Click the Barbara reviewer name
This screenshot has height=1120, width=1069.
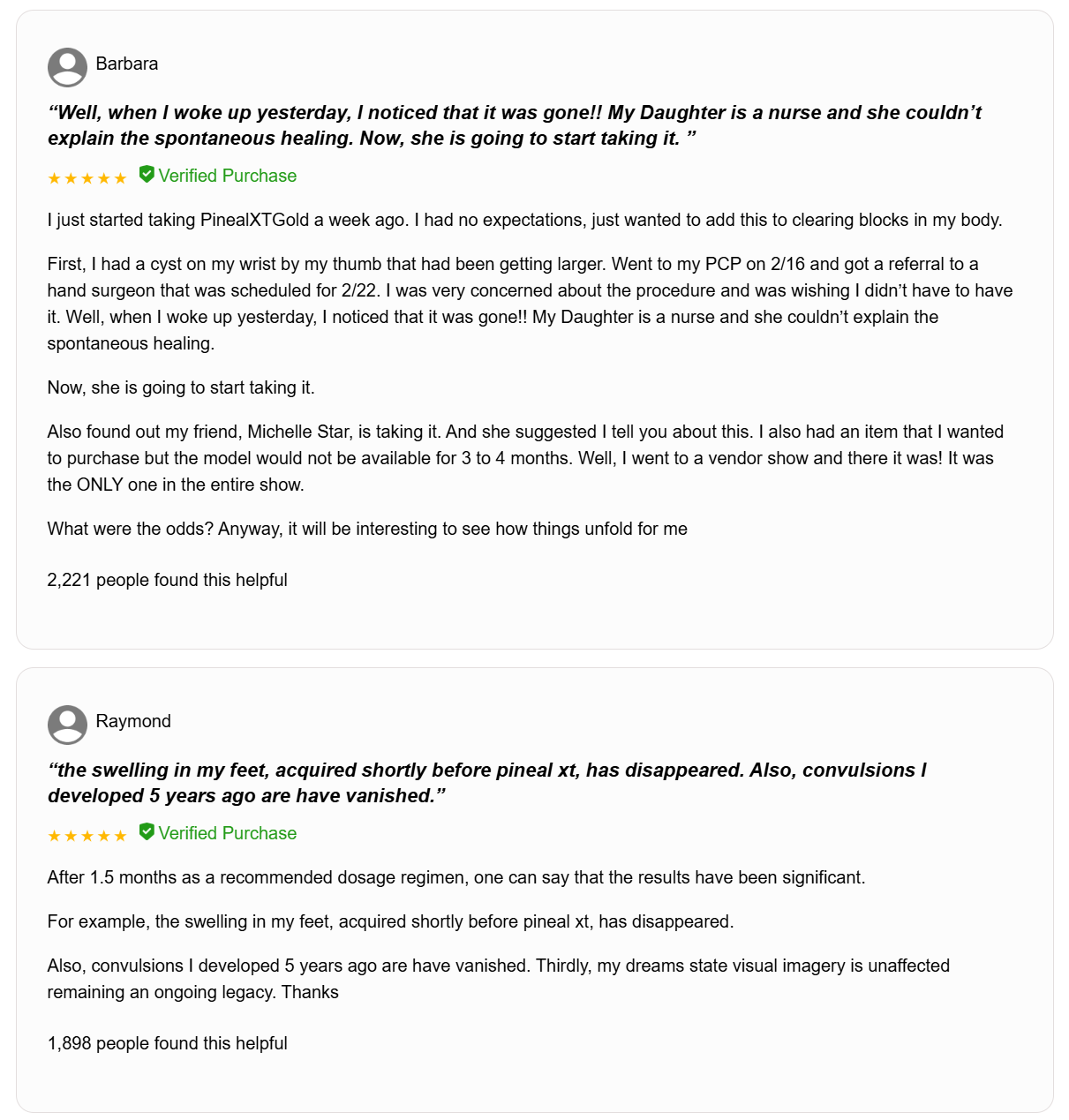(x=127, y=64)
